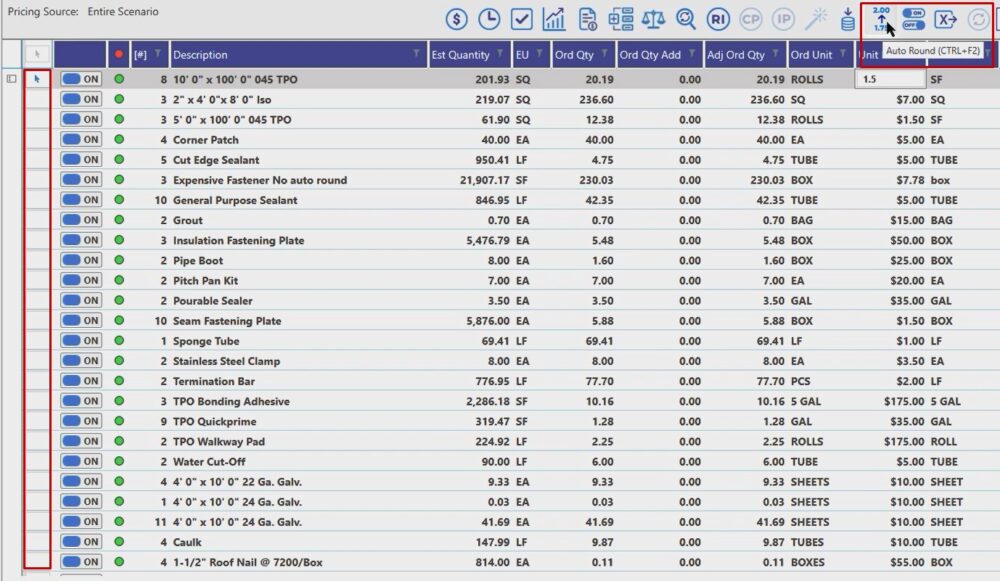Sort by the Adj Ord Qty column header
The image size is (1000, 581).
click(735, 55)
